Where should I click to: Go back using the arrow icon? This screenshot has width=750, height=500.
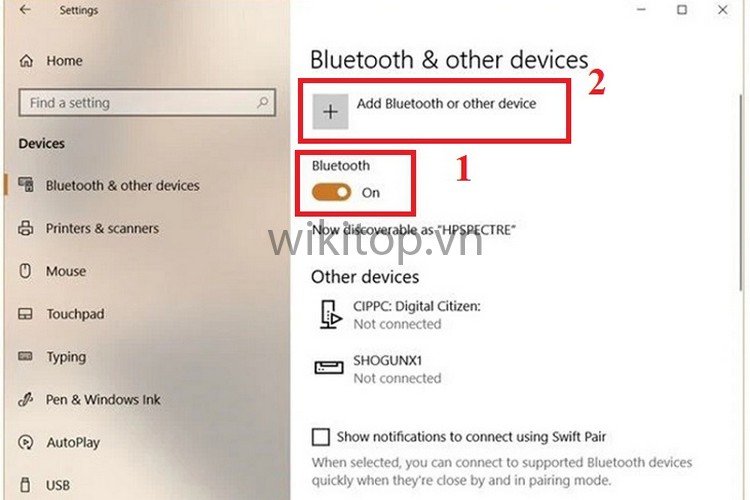tap(25, 10)
